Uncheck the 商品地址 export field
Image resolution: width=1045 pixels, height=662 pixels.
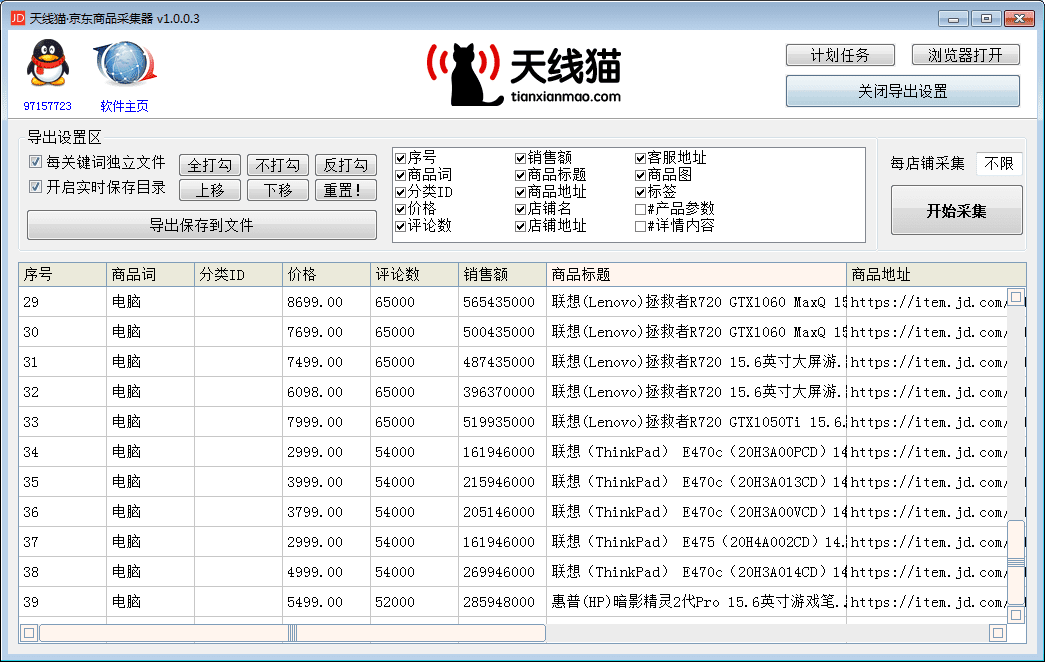pyautogui.click(x=521, y=193)
